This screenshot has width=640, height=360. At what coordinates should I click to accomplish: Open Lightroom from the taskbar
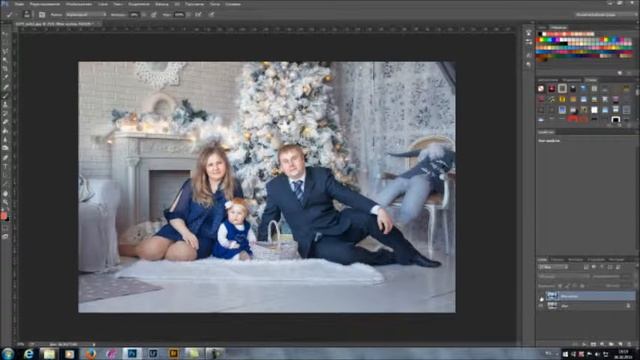[153, 353]
